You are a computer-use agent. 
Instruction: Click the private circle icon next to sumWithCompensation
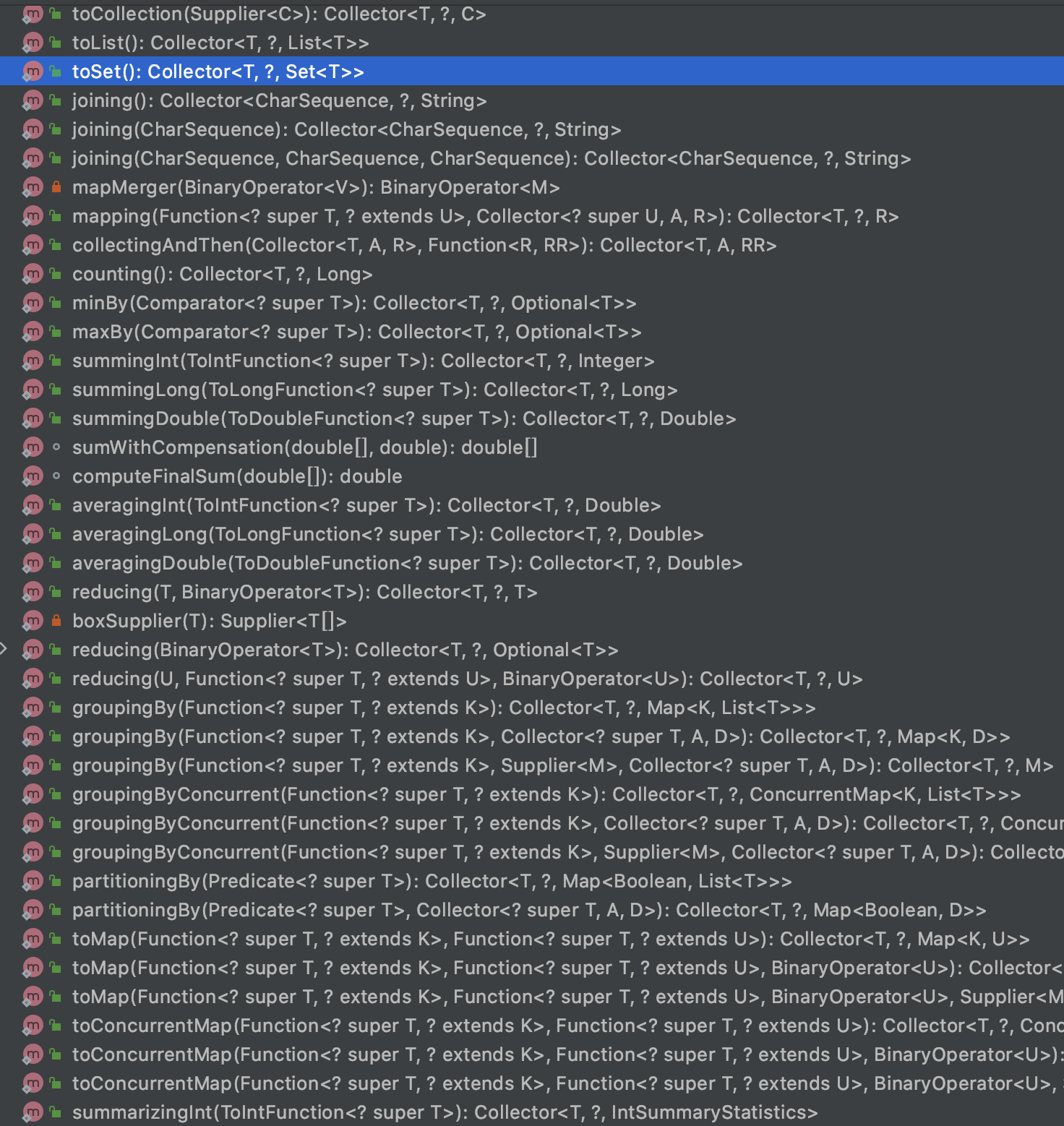pyautogui.click(x=56, y=447)
